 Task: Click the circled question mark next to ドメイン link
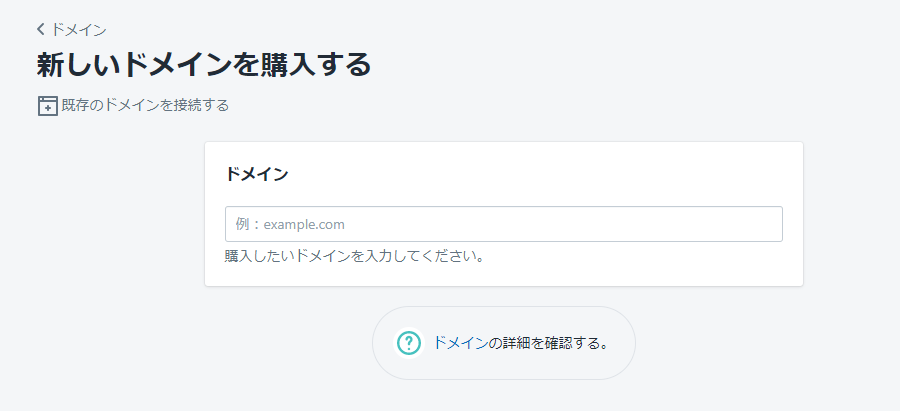click(409, 343)
